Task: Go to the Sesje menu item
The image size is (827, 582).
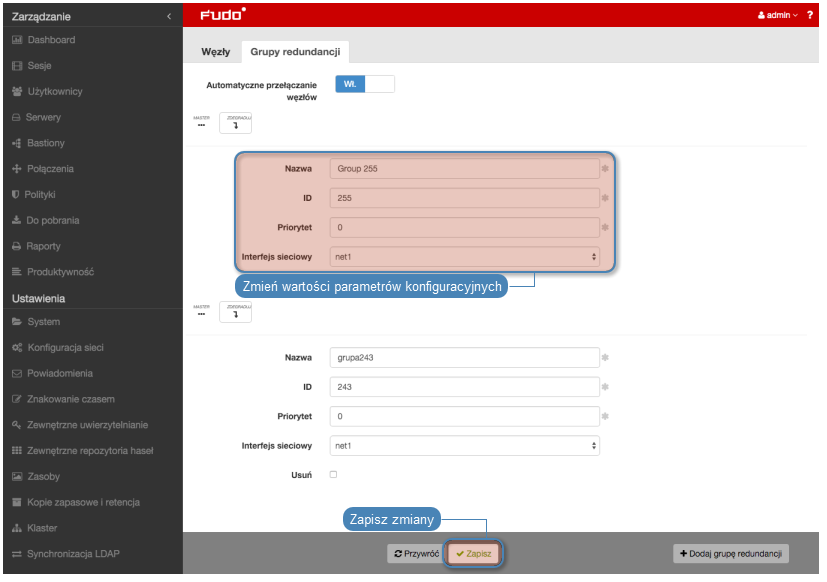Action: coord(40,66)
